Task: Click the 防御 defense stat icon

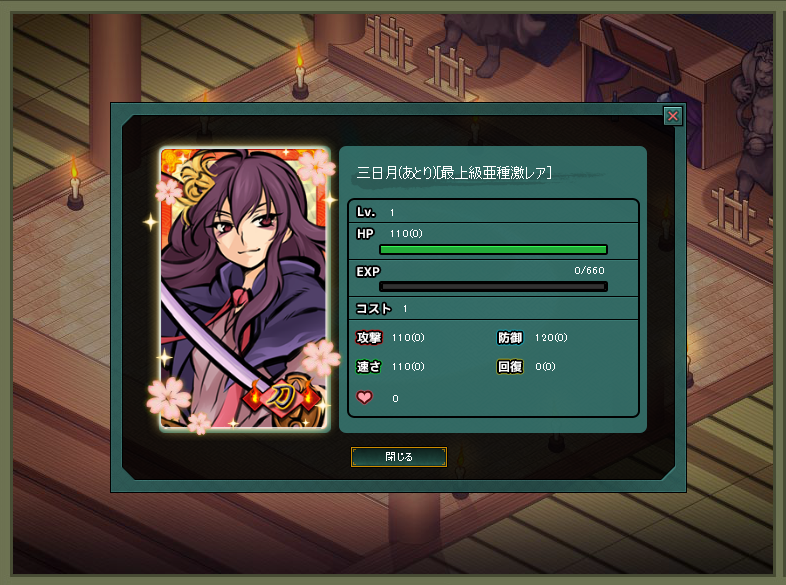Action: (x=510, y=337)
